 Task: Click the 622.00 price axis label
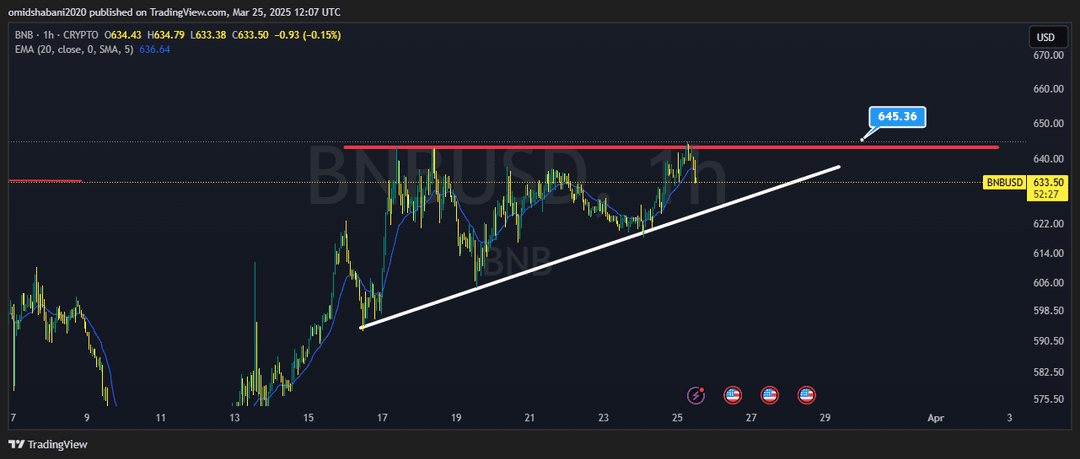[1048, 224]
